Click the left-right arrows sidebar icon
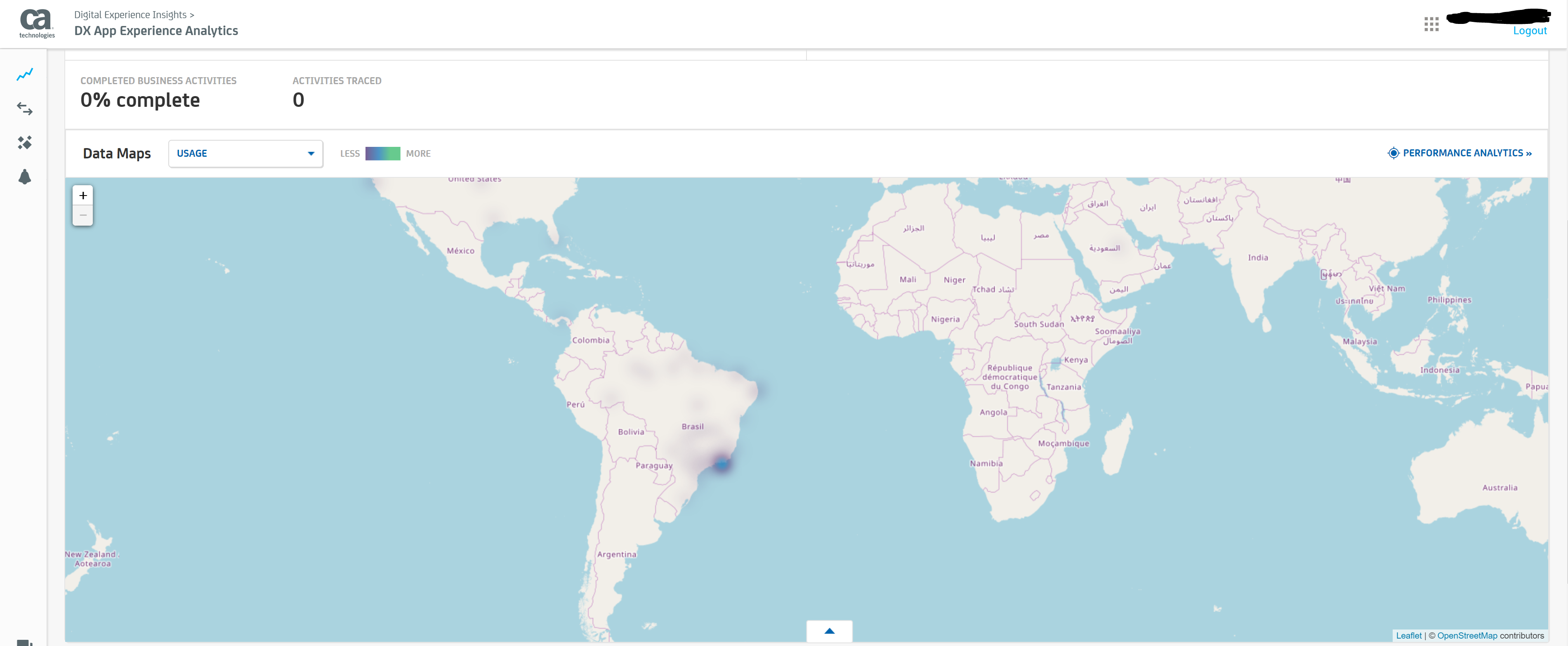This screenshot has width=1568, height=646. coord(24,109)
